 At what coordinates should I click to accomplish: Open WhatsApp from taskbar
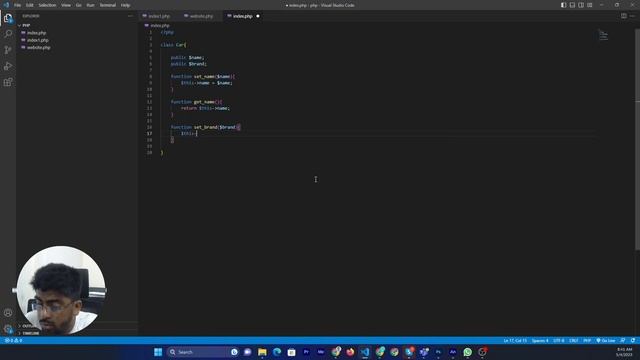pyautogui.click(x=467, y=352)
